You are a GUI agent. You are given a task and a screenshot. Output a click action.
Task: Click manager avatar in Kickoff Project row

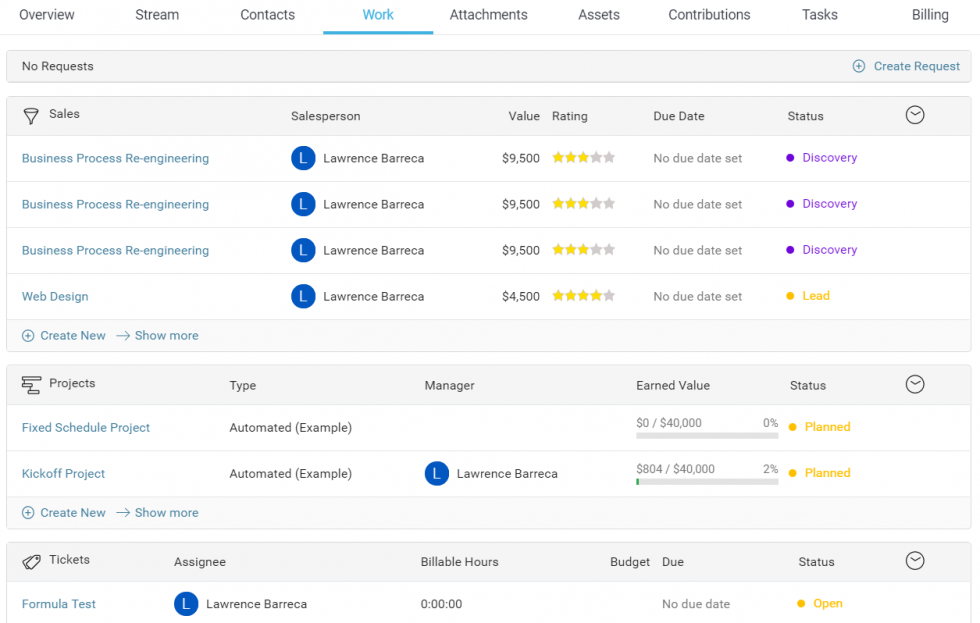436,473
